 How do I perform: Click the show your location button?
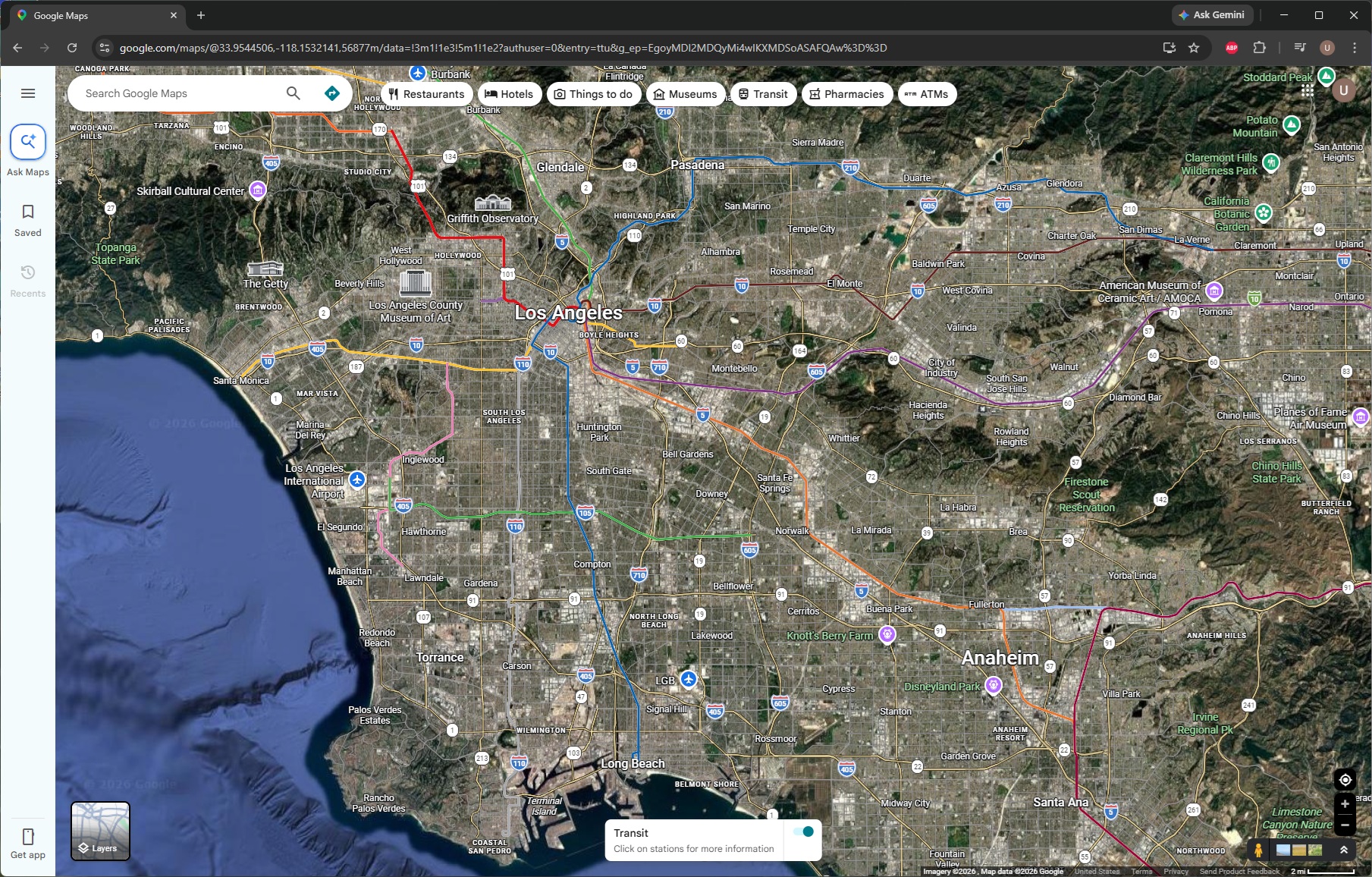pyautogui.click(x=1345, y=780)
